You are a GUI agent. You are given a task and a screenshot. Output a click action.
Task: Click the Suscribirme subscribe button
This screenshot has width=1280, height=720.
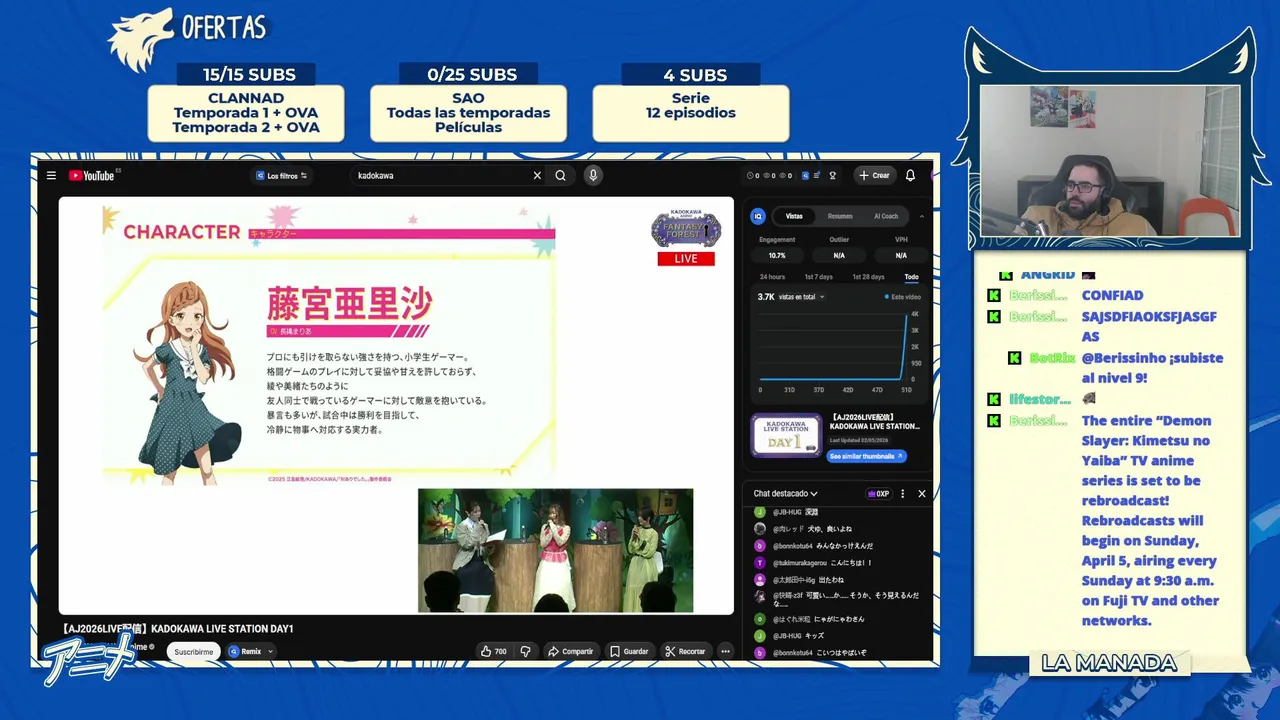[193, 651]
